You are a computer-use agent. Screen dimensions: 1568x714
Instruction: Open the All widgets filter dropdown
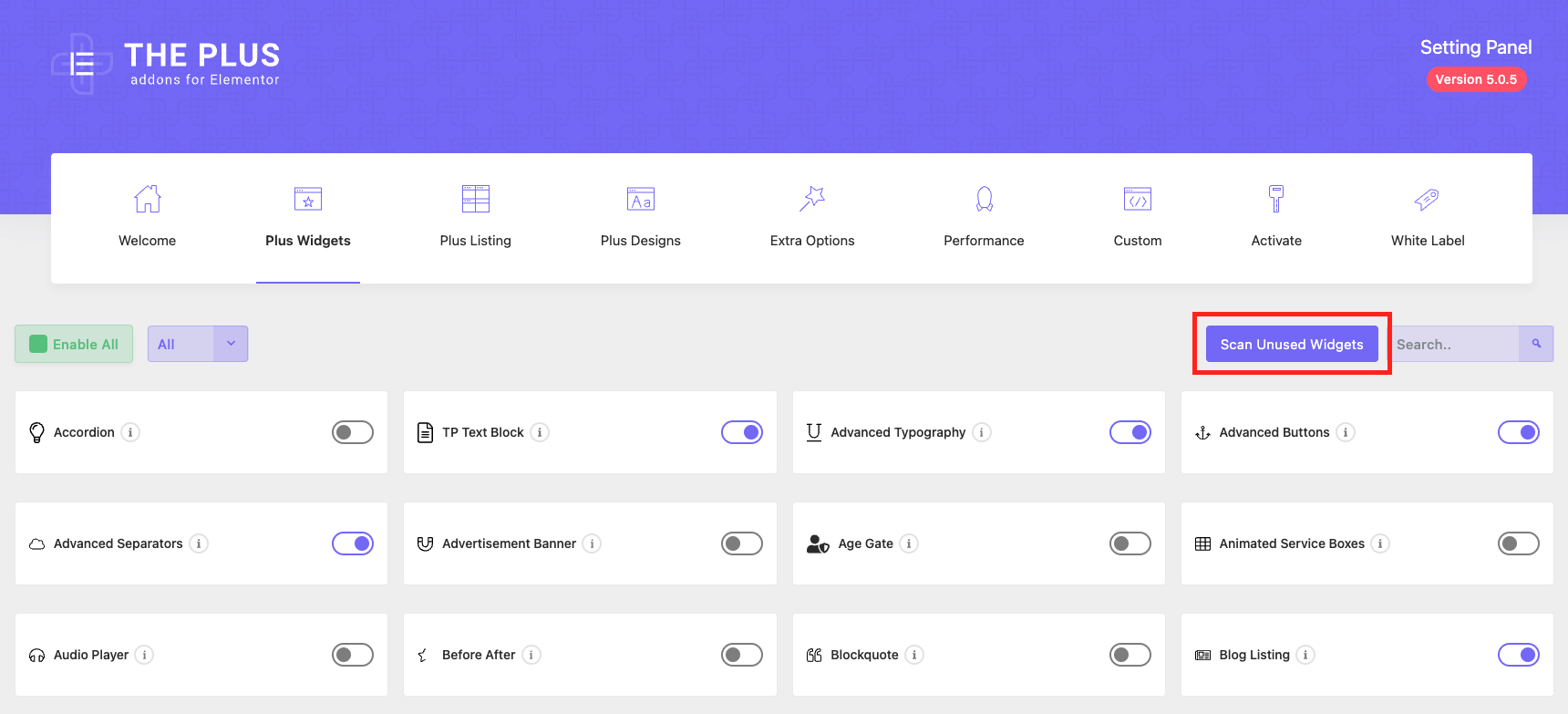tap(198, 344)
